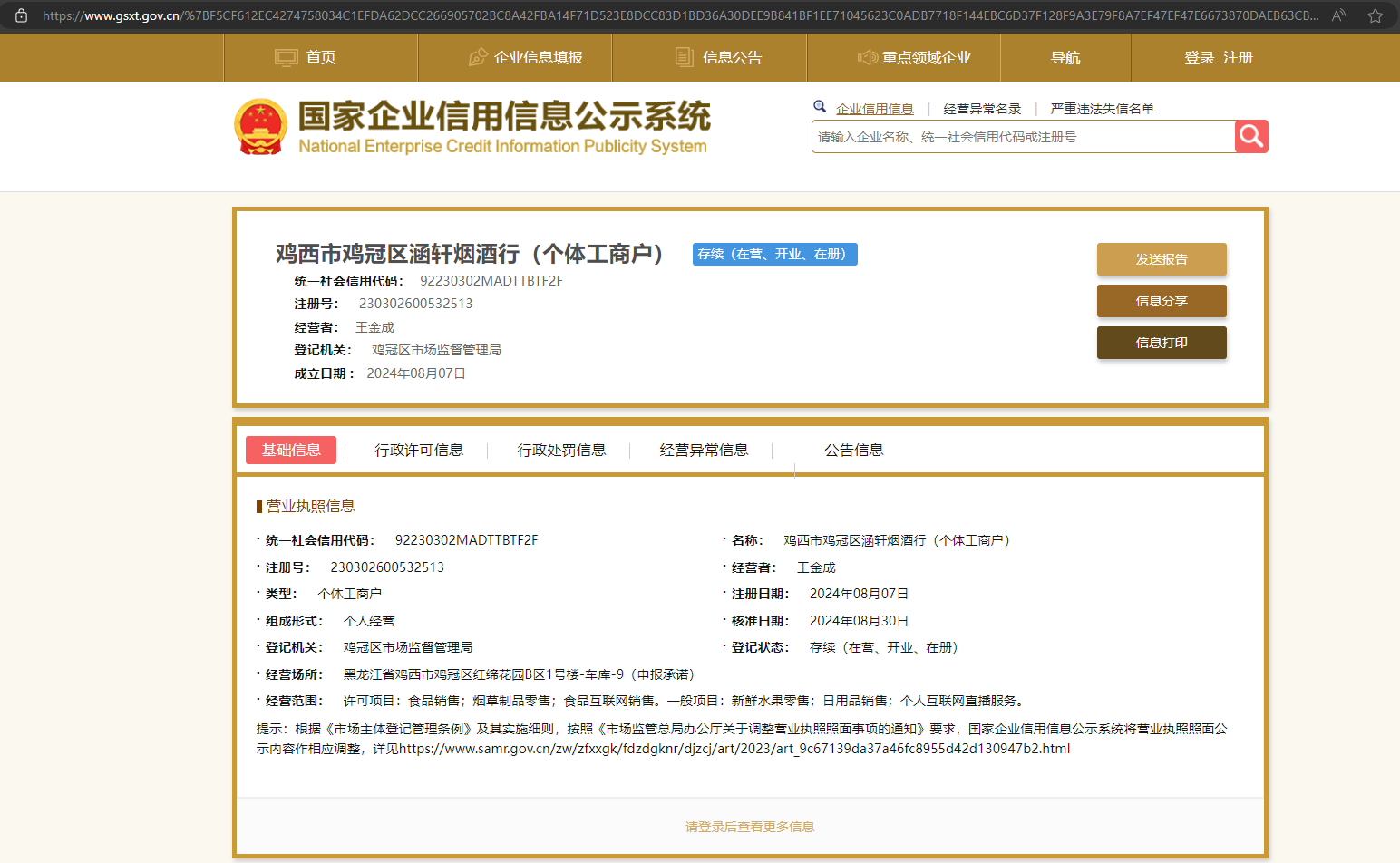Click the 注册 link
This screenshot has width=1400, height=863.
[1238, 58]
